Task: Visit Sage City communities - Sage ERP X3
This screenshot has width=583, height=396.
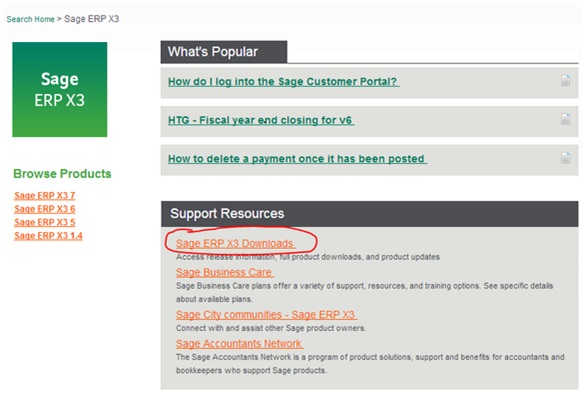Action: (x=266, y=315)
